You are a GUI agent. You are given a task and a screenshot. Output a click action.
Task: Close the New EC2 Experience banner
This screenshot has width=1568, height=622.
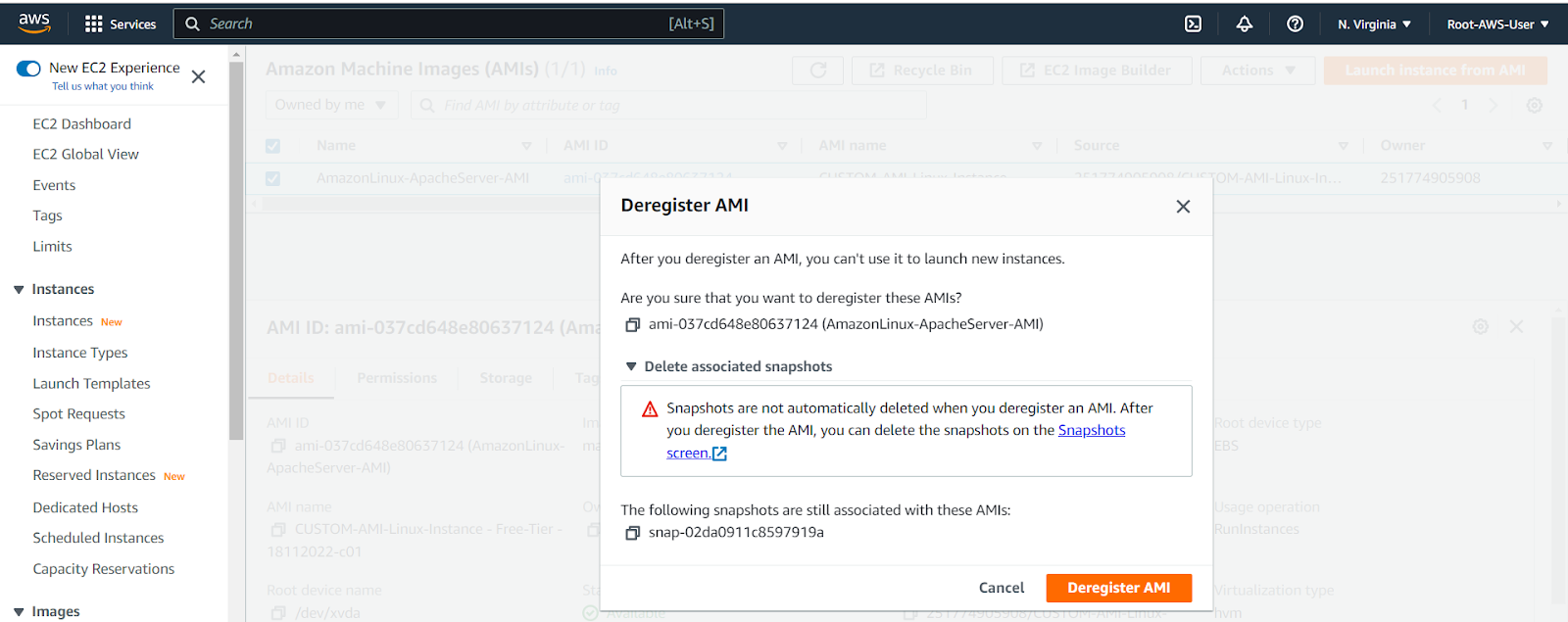(198, 76)
